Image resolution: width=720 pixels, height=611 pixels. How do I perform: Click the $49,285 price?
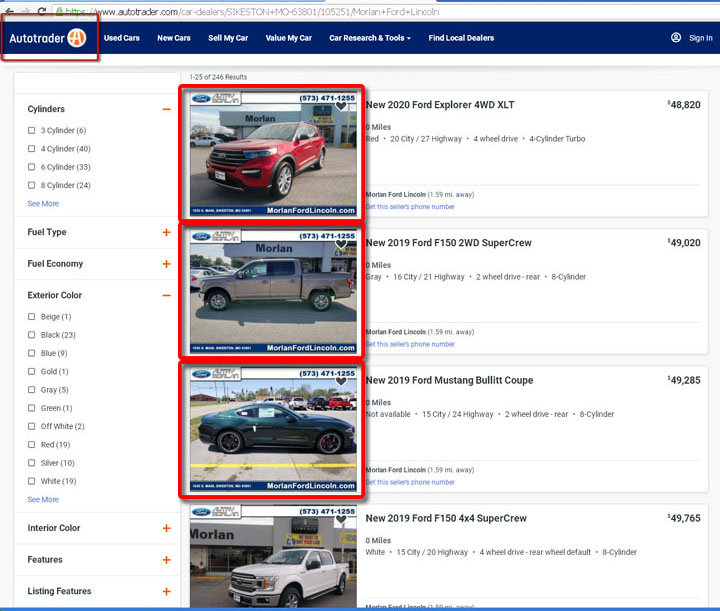tap(684, 380)
